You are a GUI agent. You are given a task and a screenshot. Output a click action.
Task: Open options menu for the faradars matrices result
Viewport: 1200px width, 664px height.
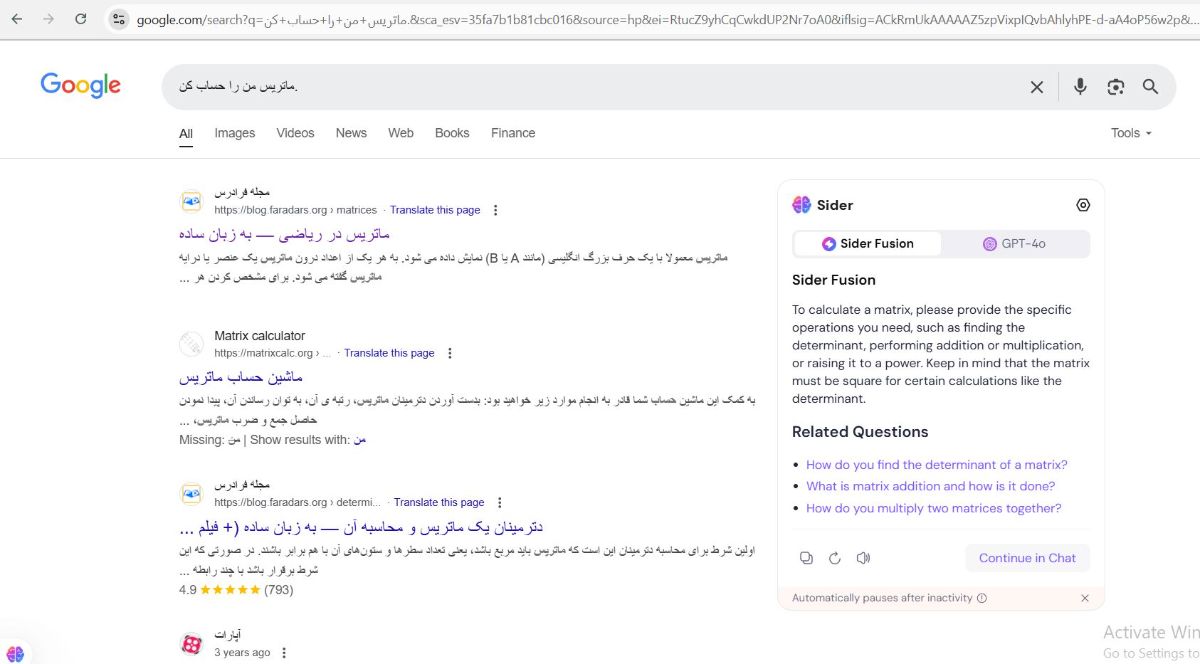tap(495, 209)
